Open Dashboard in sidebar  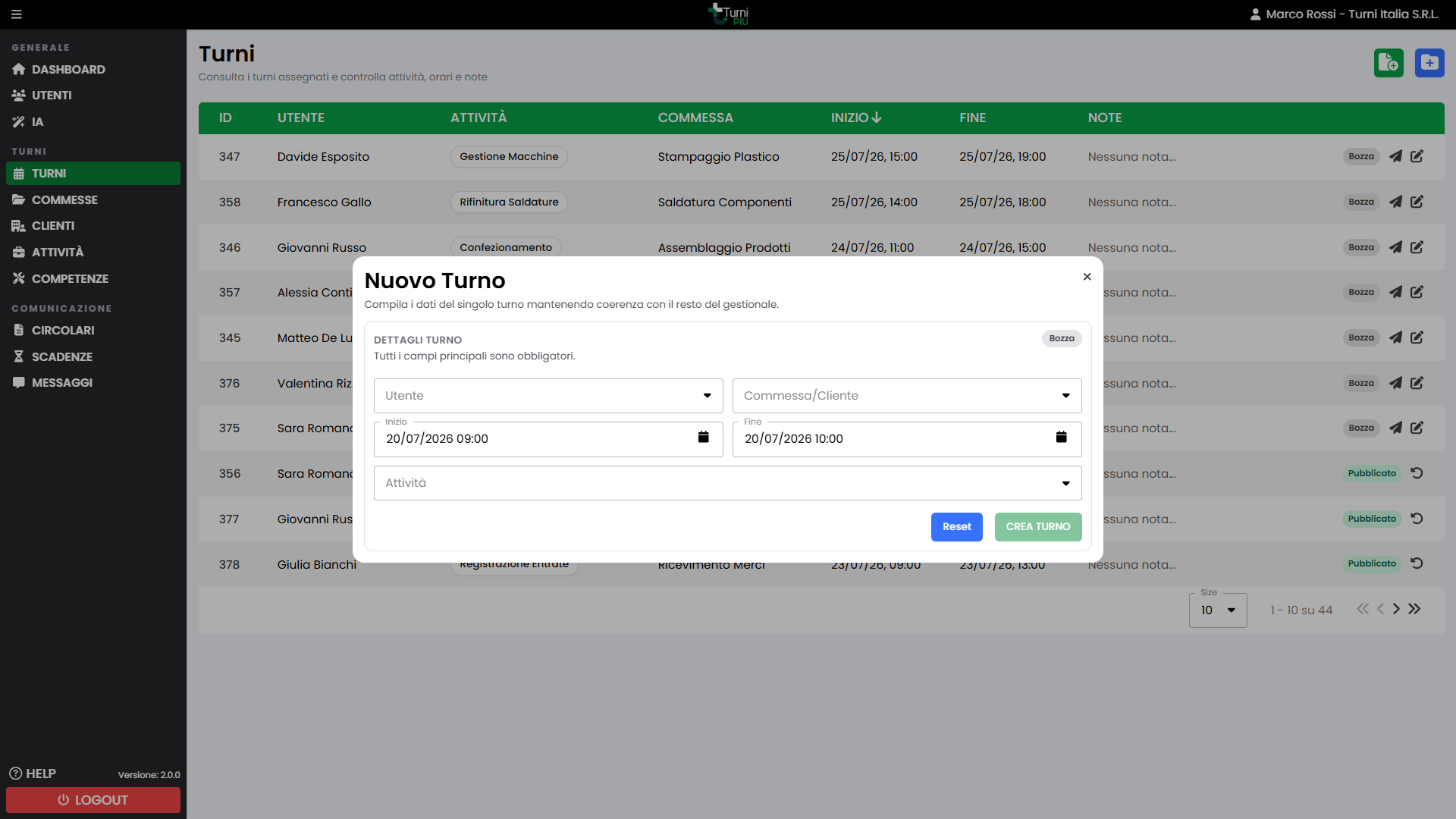(93, 70)
